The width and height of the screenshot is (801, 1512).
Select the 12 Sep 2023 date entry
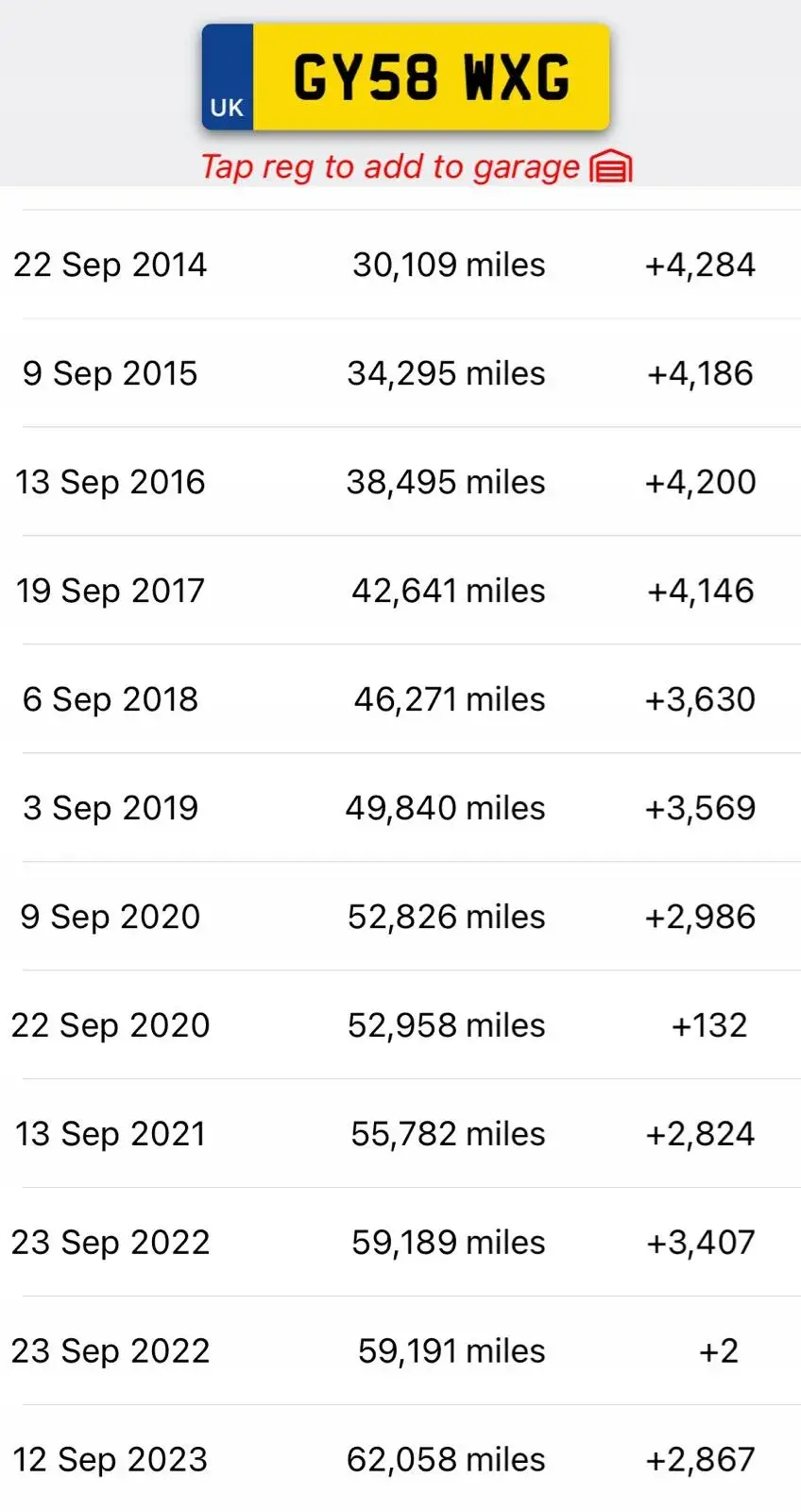tap(110, 1460)
